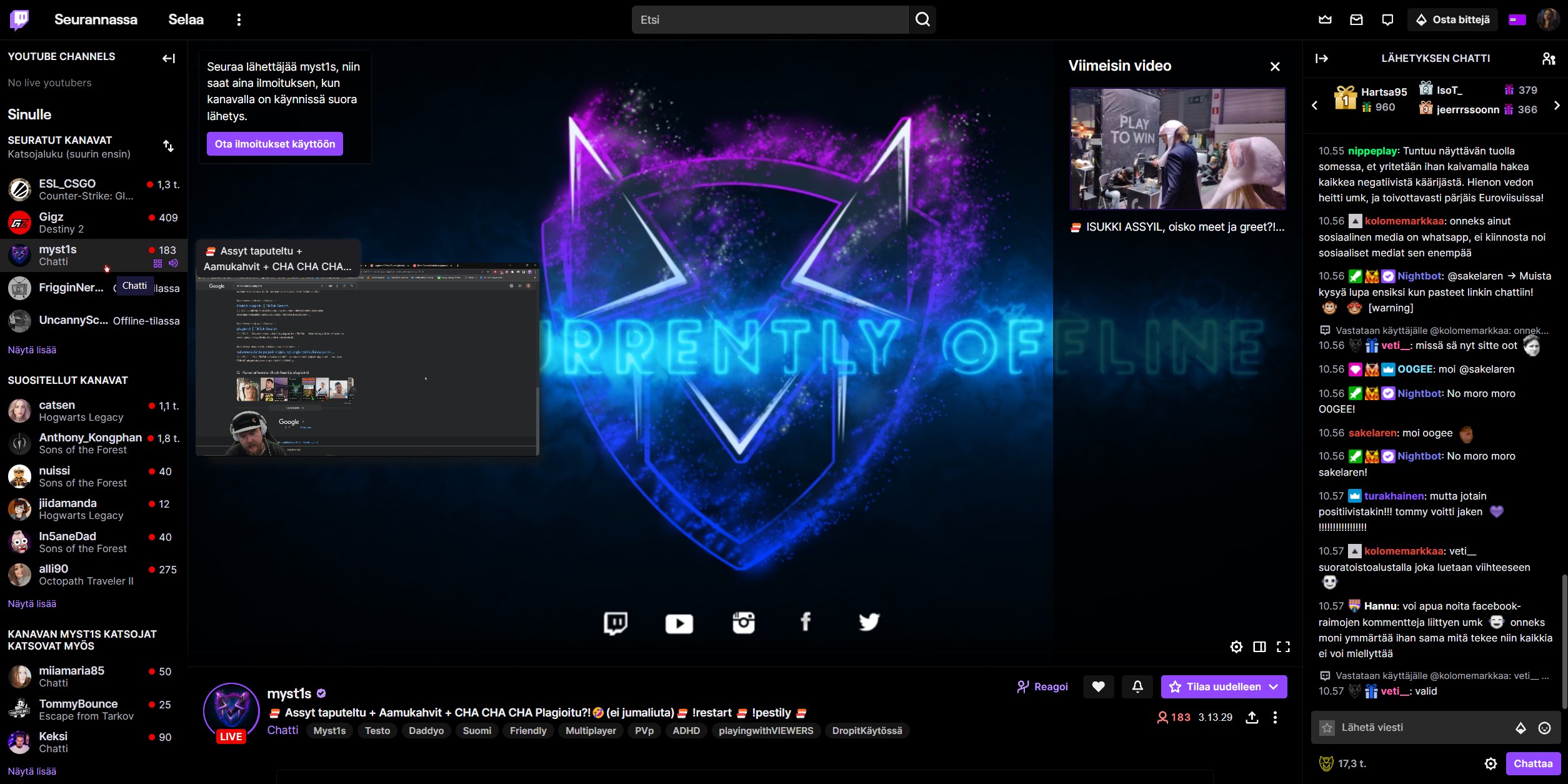Enter fullscreen with the player icon

point(1284,646)
